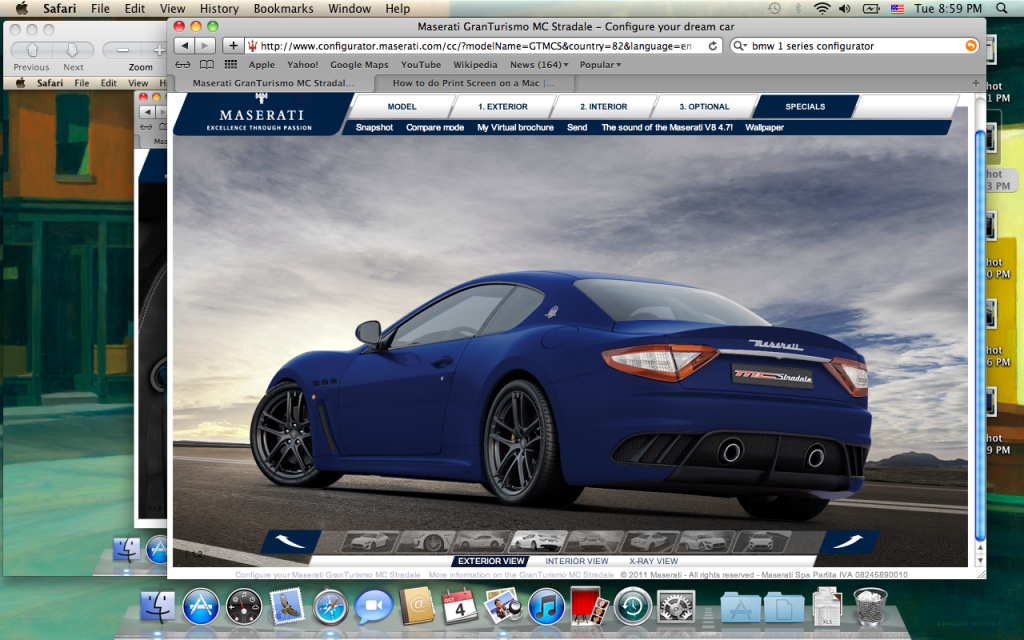Open iTunes from the Dock

[546, 606]
